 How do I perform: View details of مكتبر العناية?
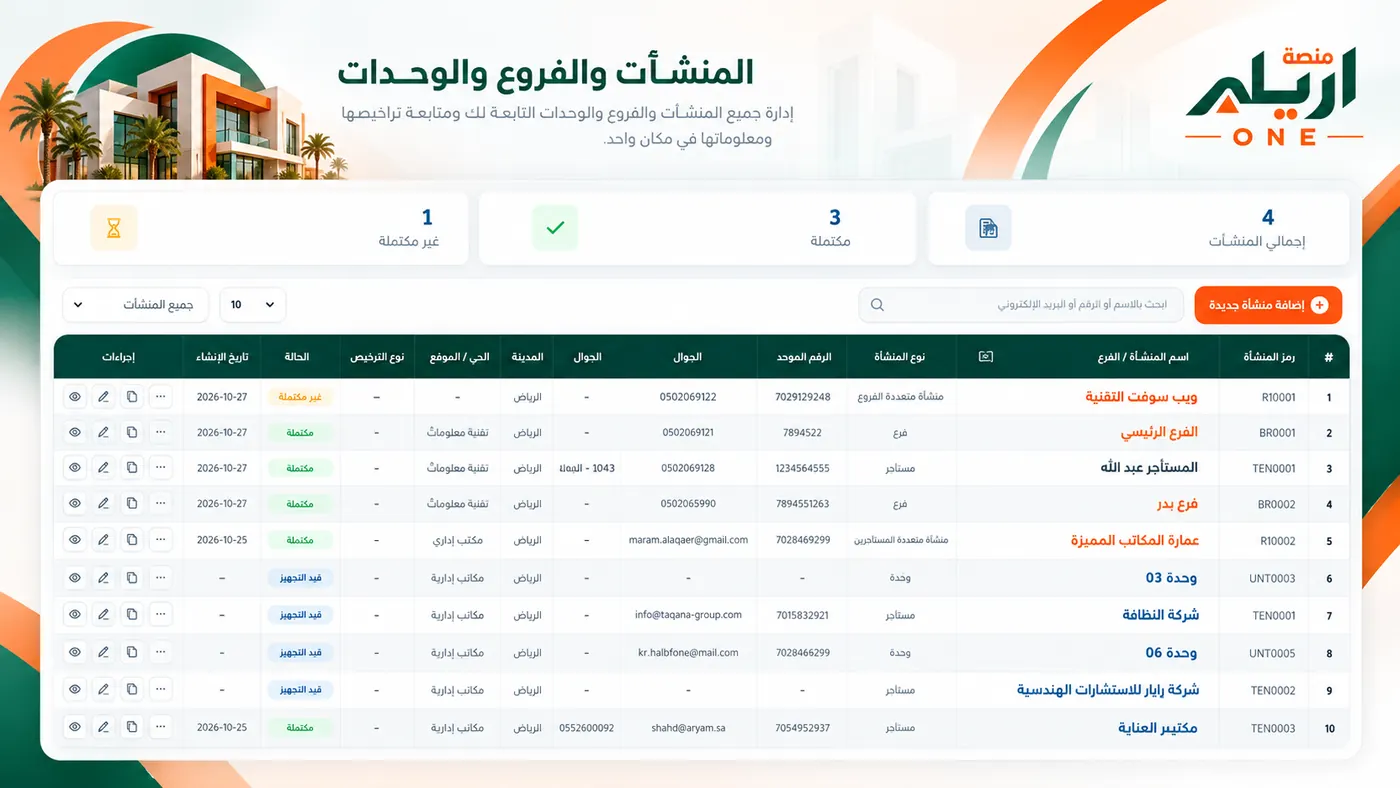pyautogui.click(x=75, y=727)
